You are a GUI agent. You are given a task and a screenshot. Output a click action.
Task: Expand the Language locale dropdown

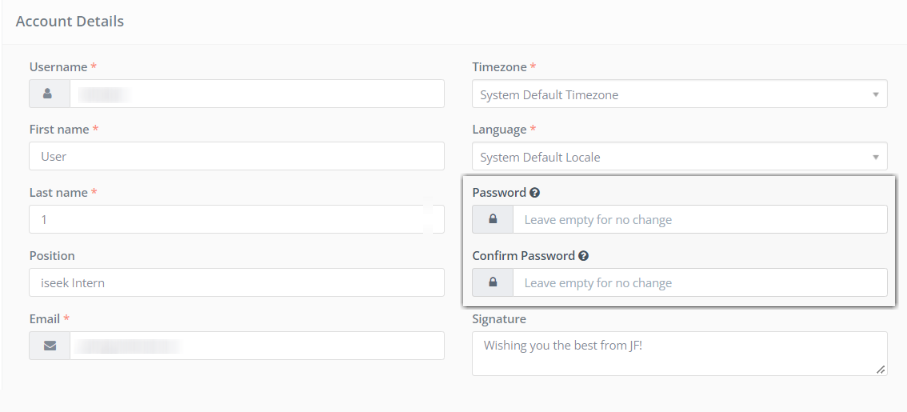[x=679, y=157]
